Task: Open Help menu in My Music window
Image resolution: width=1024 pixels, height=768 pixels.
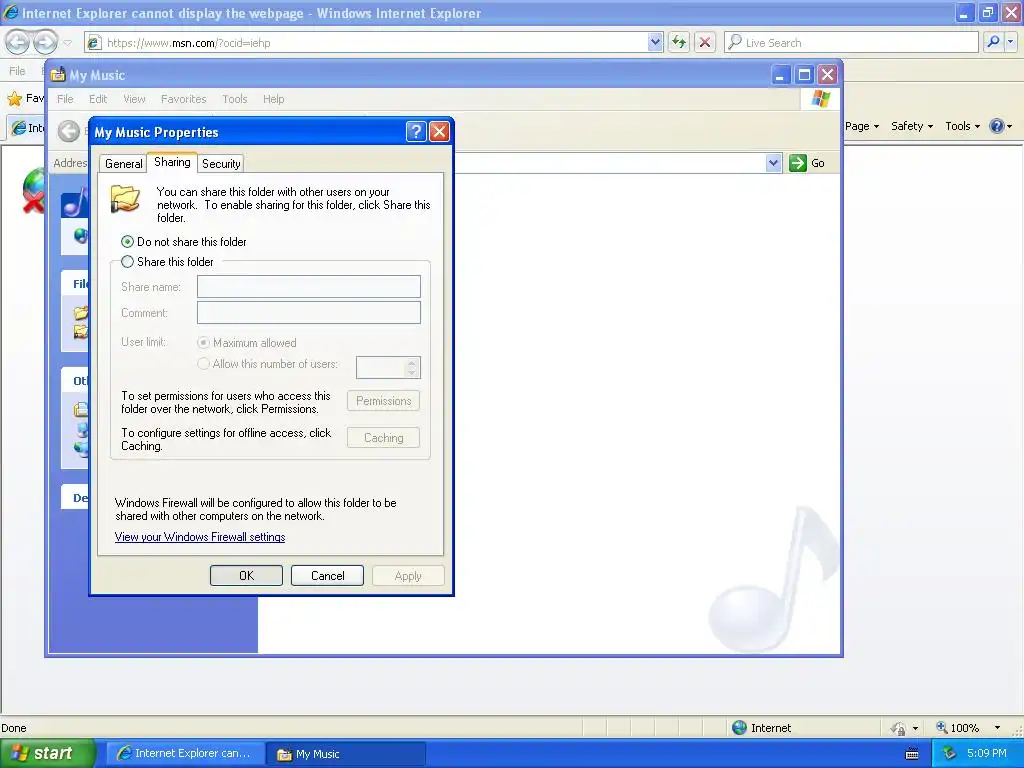Action: pyautogui.click(x=274, y=99)
